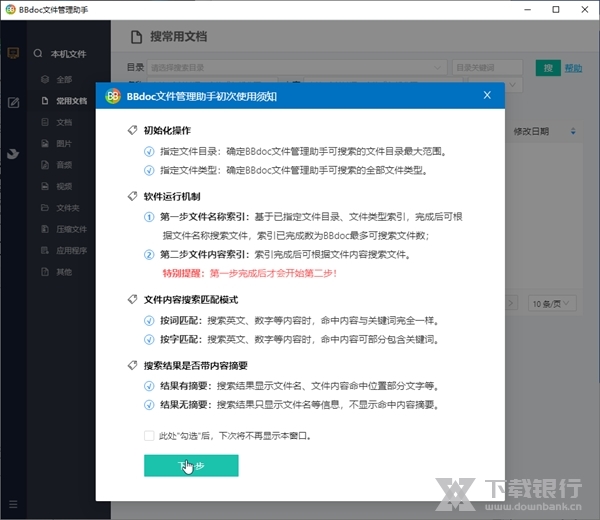Click the 搜常用文档 page document icon
The image size is (600, 520).
tap(137, 37)
